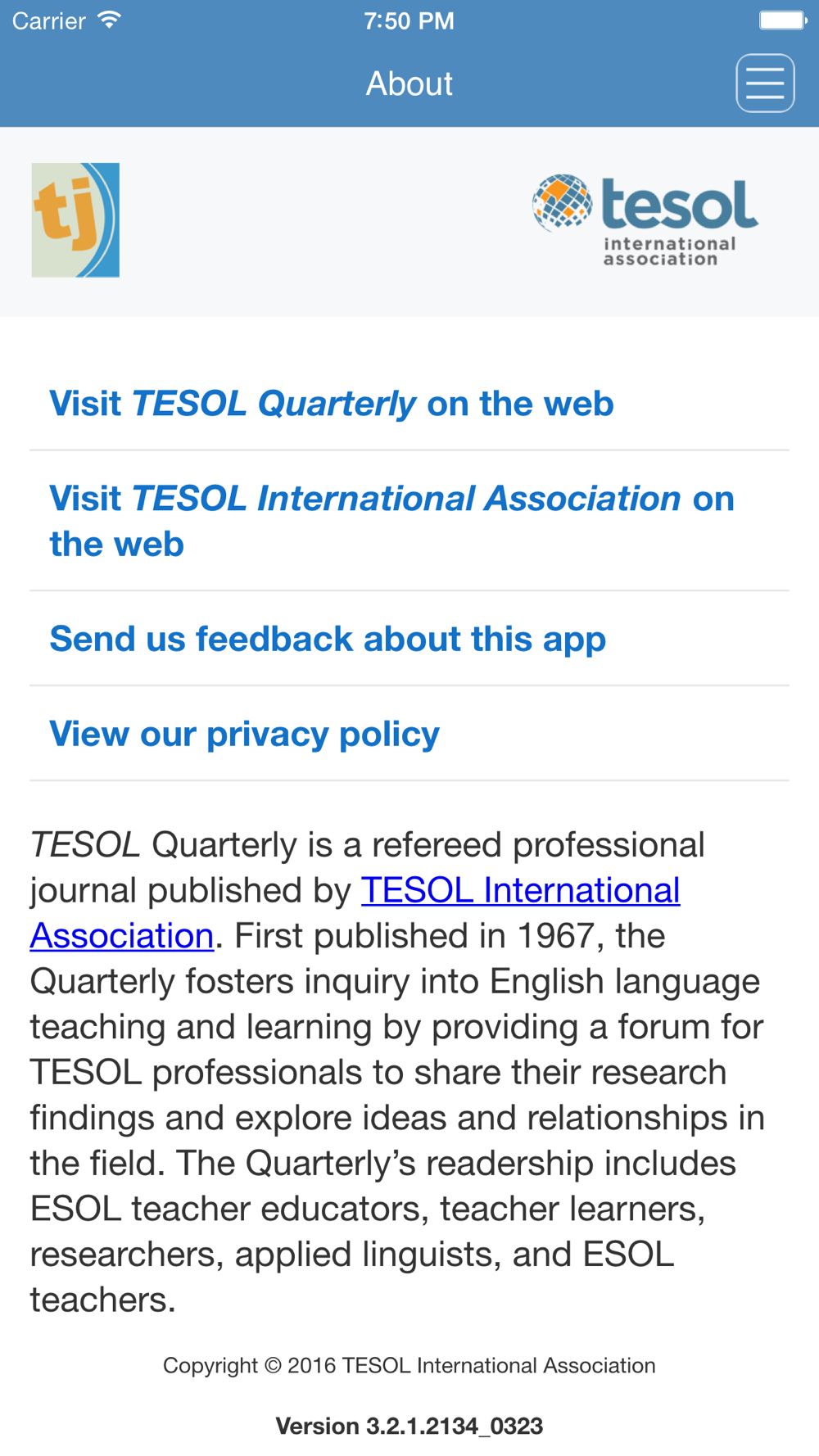Tap the TESOL globe emblem
The height and width of the screenshot is (1456, 819).
point(562,202)
